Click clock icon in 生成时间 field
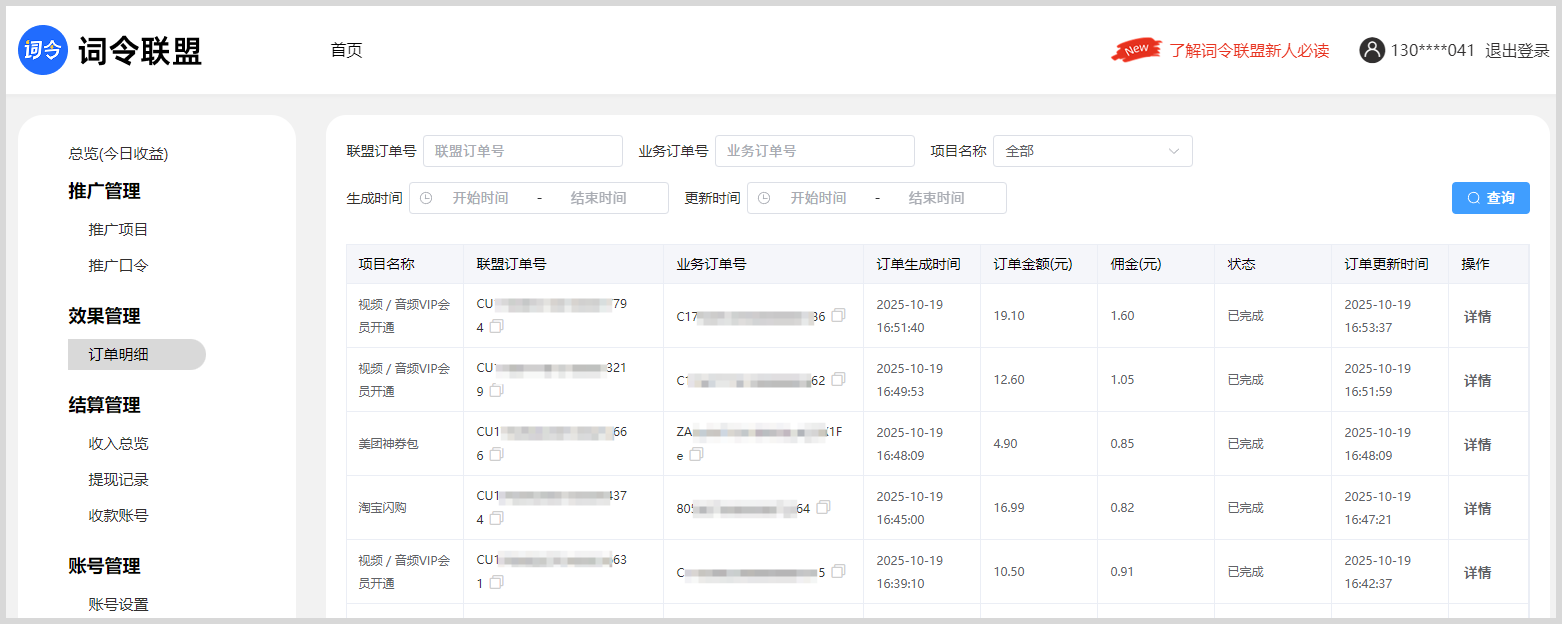 tap(426, 198)
